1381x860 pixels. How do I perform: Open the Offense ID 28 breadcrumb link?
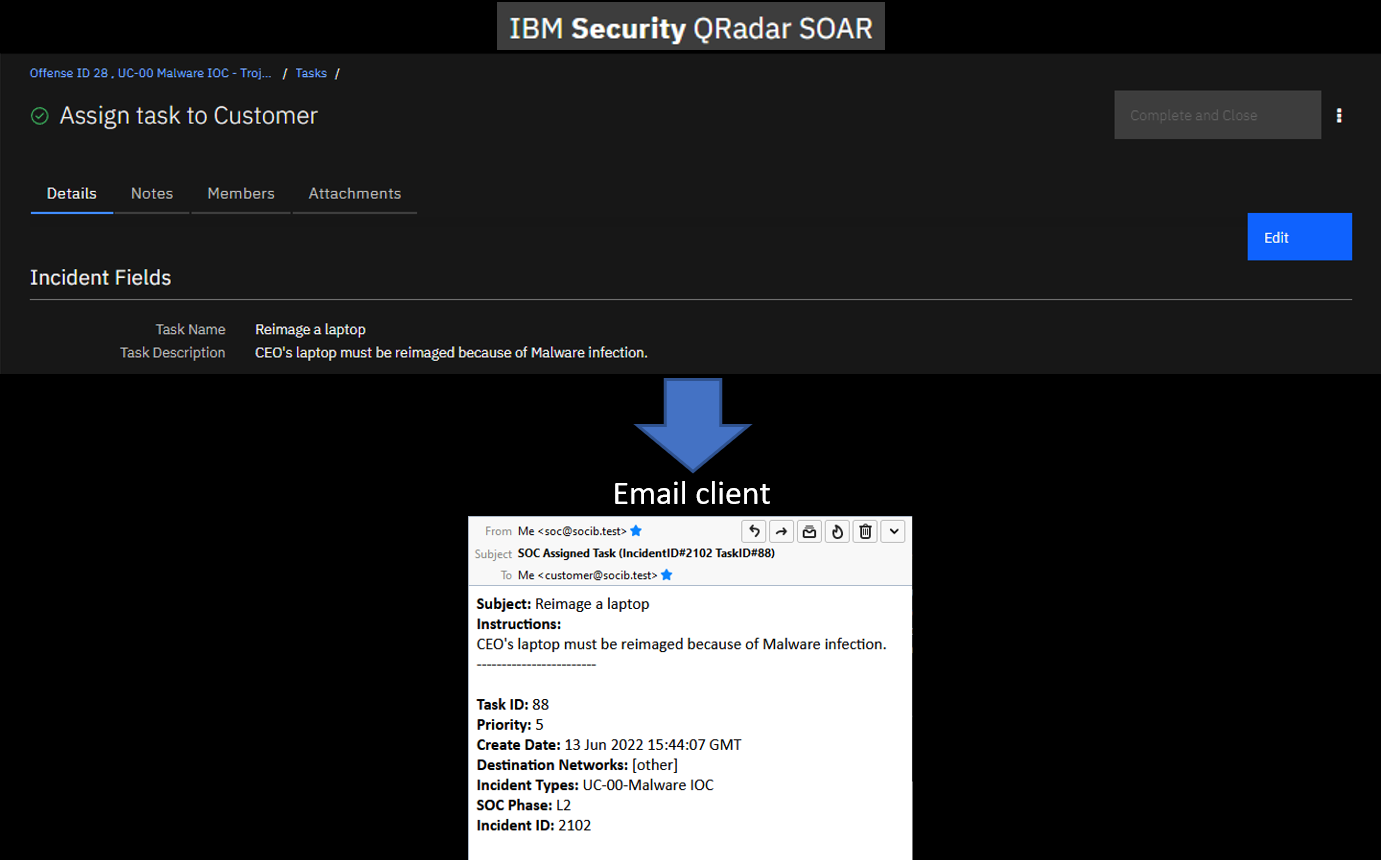tap(150, 73)
